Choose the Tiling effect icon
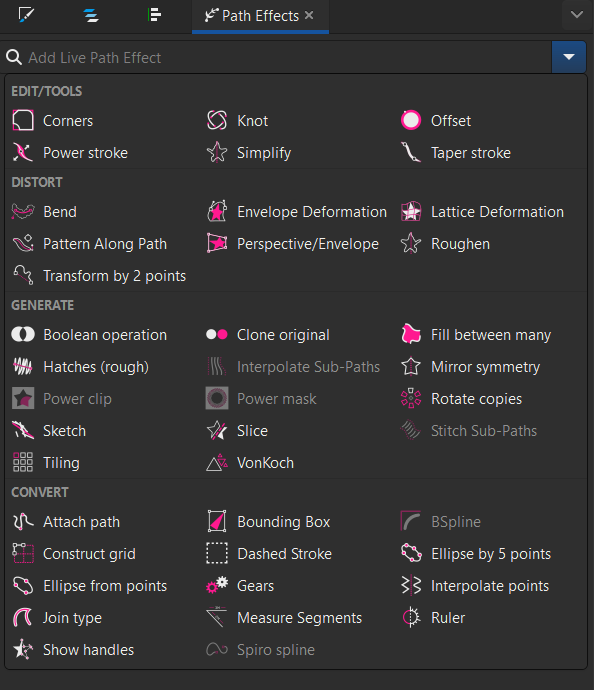The width and height of the screenshot is (594, 690). click(23, 463)
